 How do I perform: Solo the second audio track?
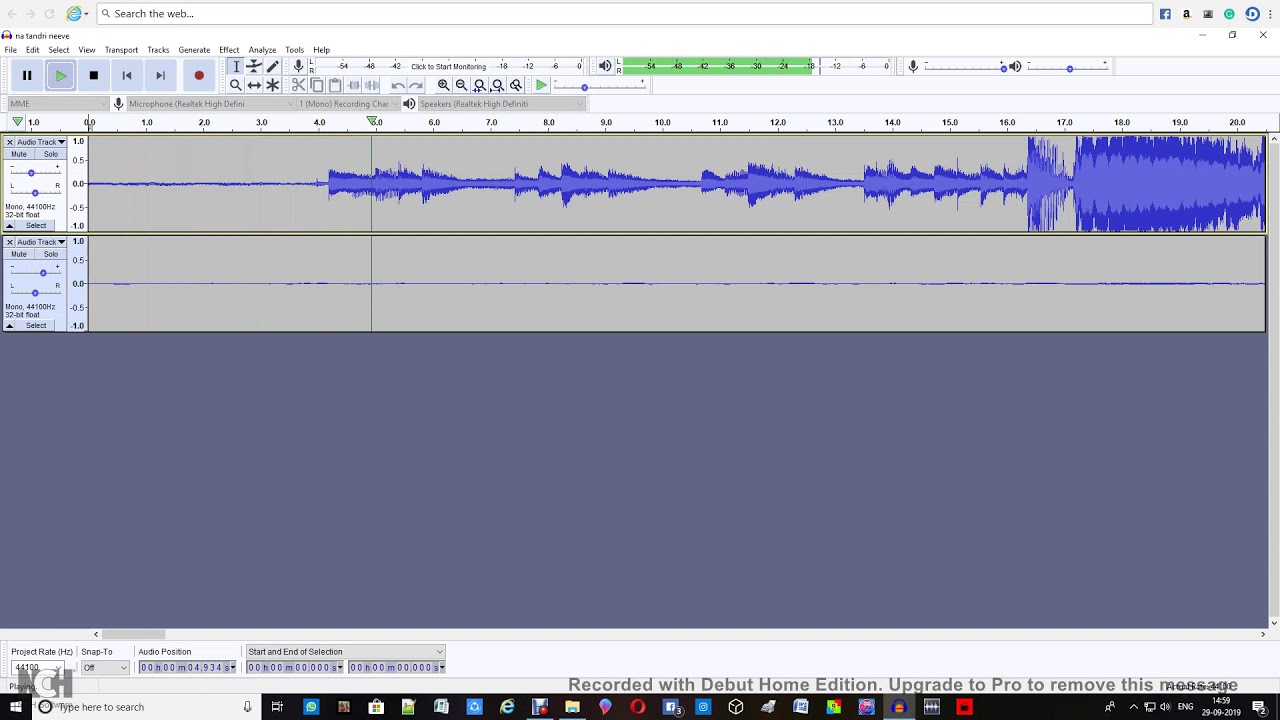50,254
